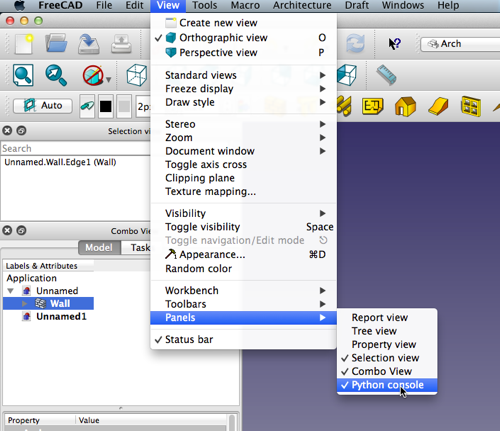Expand the Document window submenu
Image resolution: width=500 pixels, height=431 pixels.
pos(243,151)
